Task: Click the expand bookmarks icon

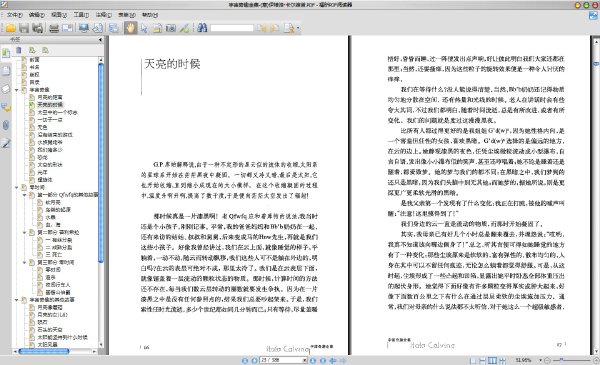Action: coord(32,50)
